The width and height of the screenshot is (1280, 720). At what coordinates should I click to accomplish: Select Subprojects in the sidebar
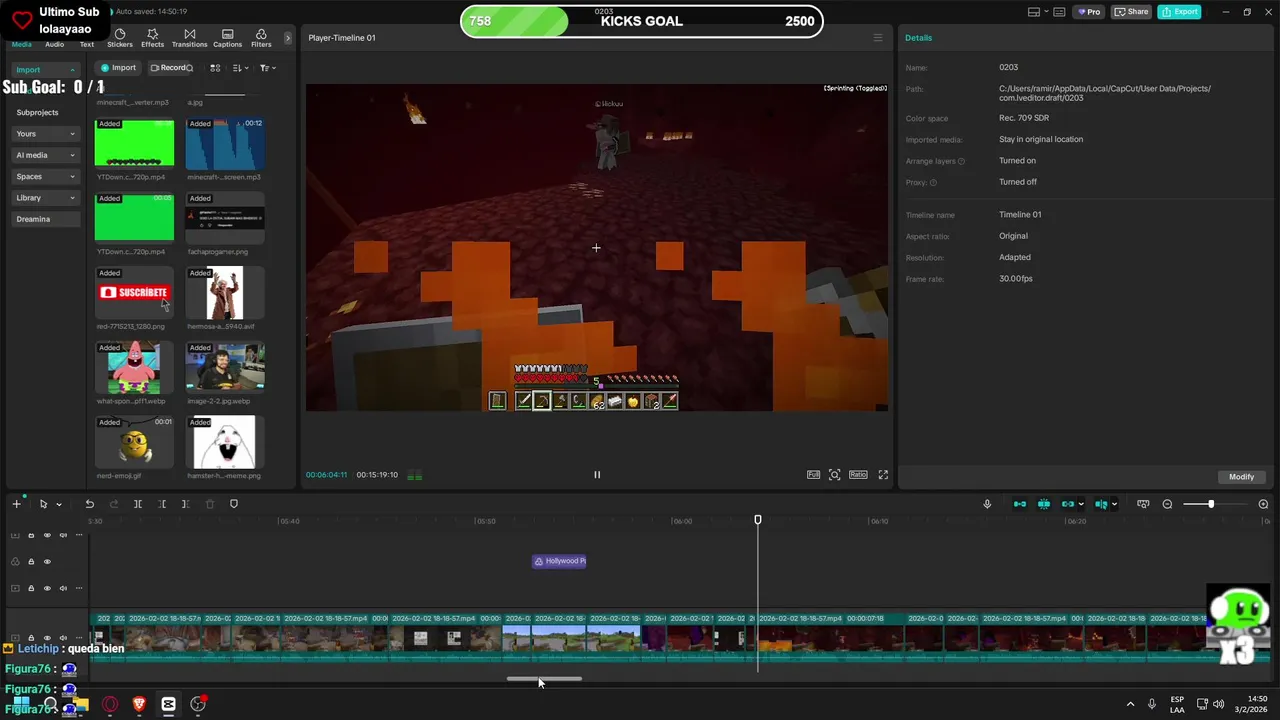[x=37, y=112]
